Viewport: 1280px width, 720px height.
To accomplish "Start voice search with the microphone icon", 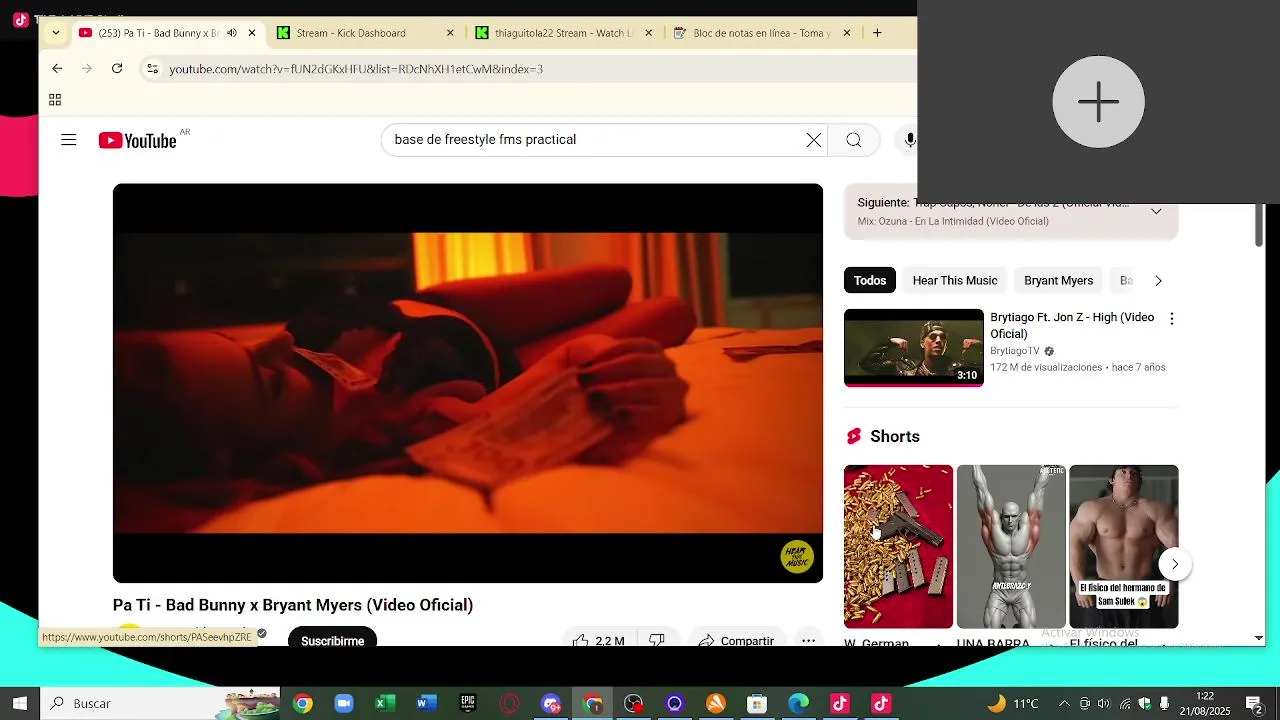I will click(x=910, y=140).
